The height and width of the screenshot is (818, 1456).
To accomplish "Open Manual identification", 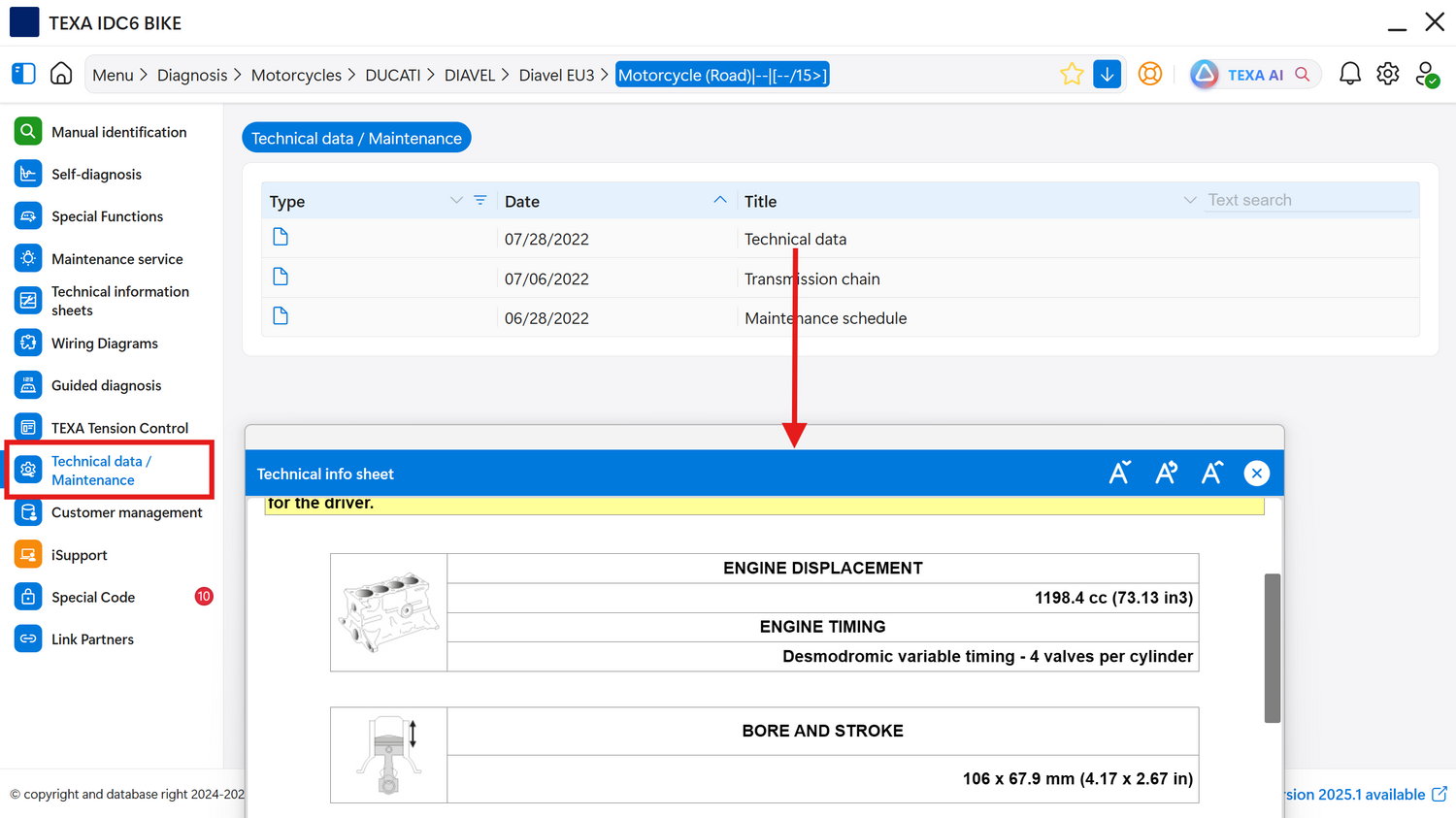I will click(118, 132).
